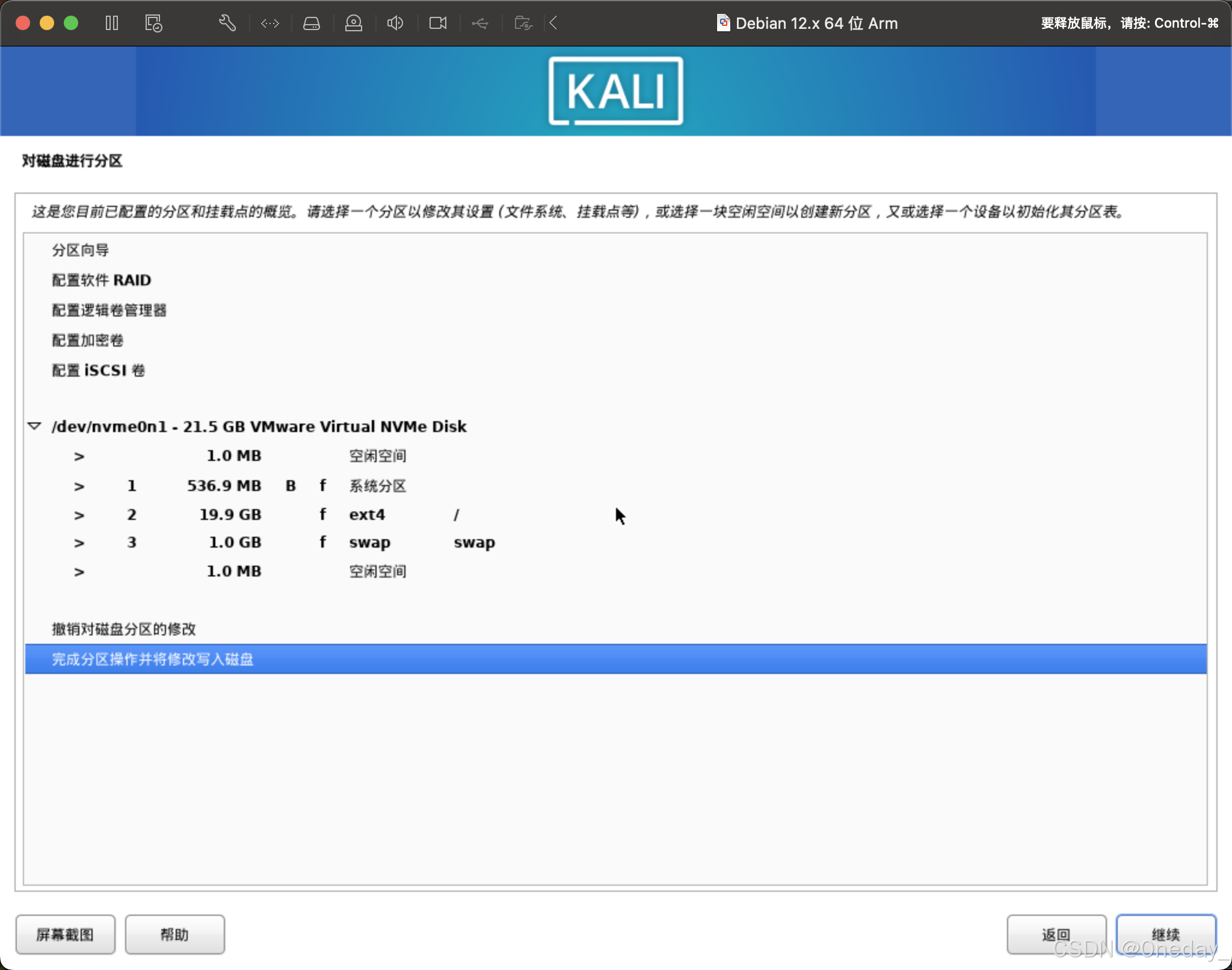
Task: Click the KALI logo banner
Action: click(x=616, y=91)
